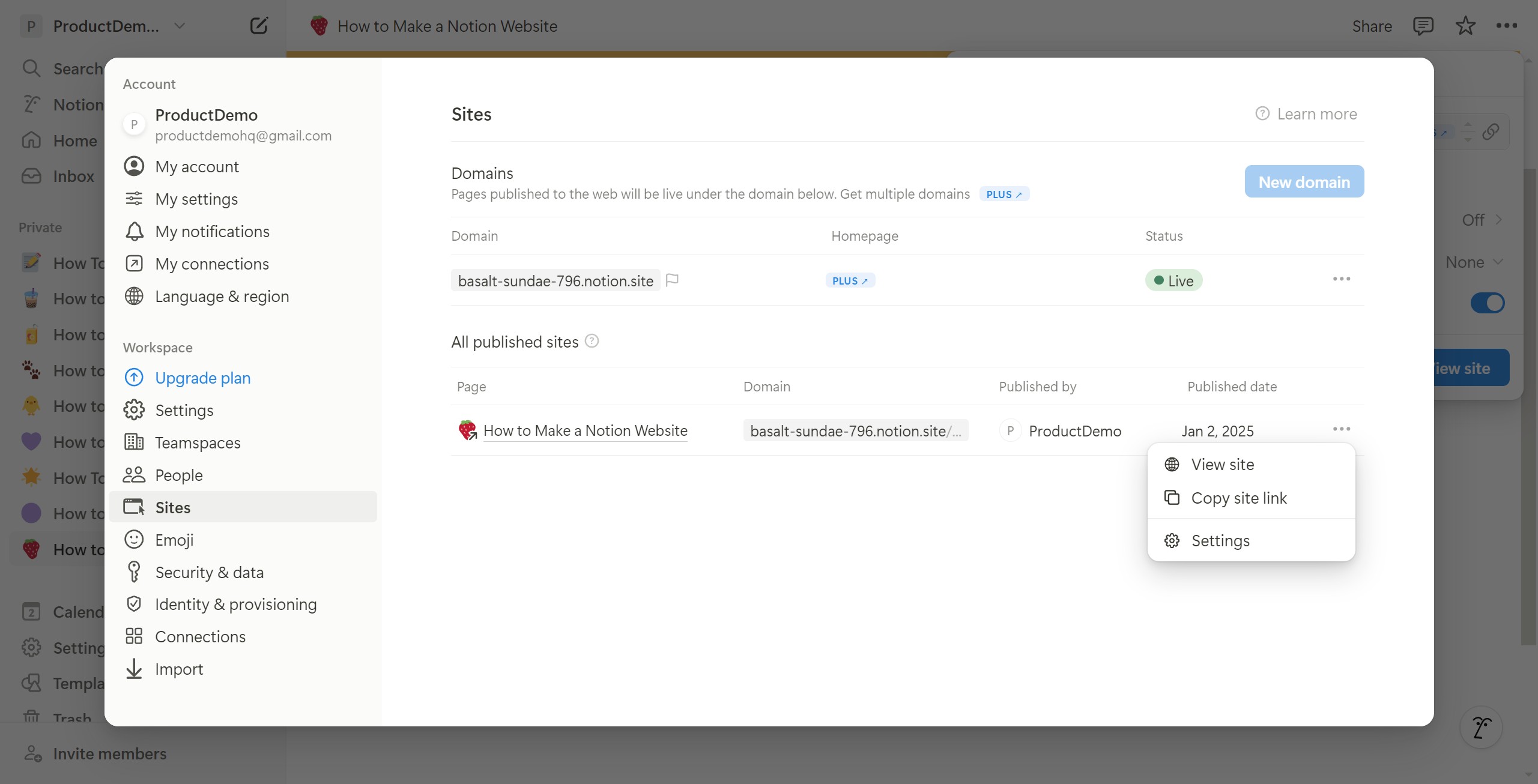The width and height of the screenshot is (1538, 784).
Task: Go to Security & data settings
Action: [209, 572]
